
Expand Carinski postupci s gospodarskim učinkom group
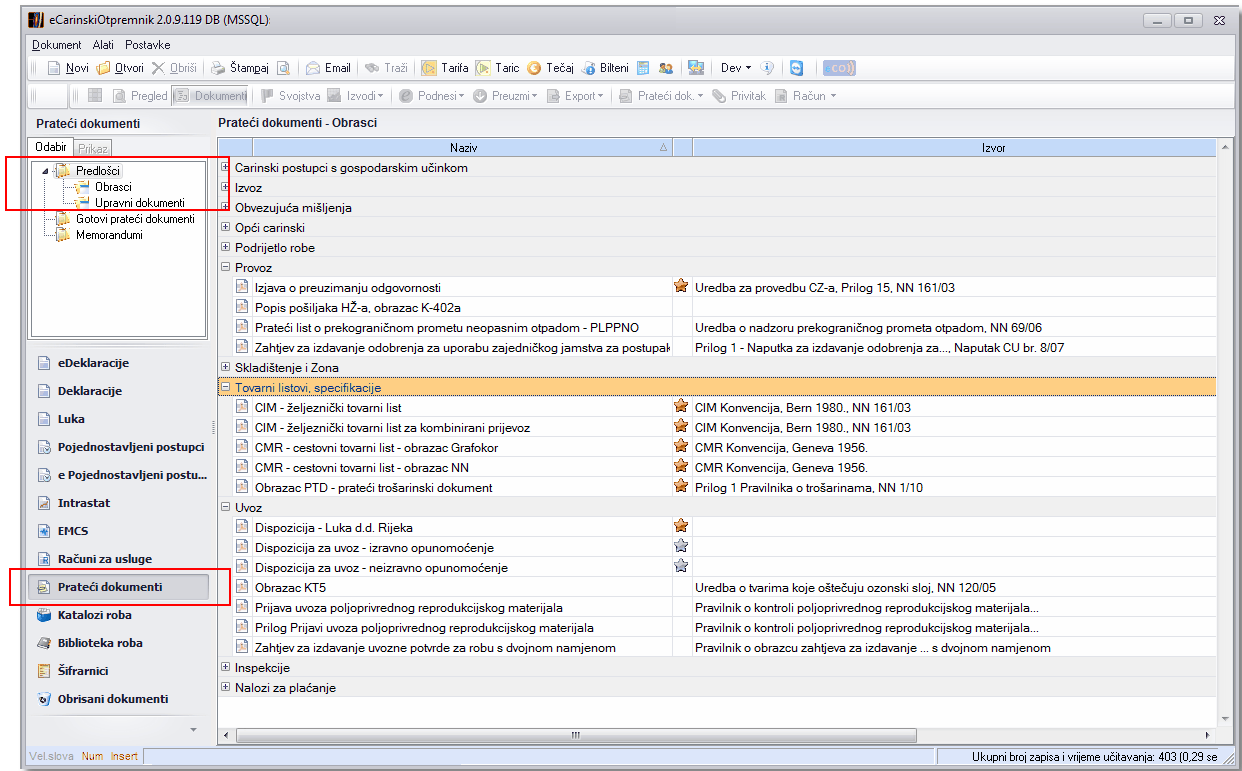(226, 167)
